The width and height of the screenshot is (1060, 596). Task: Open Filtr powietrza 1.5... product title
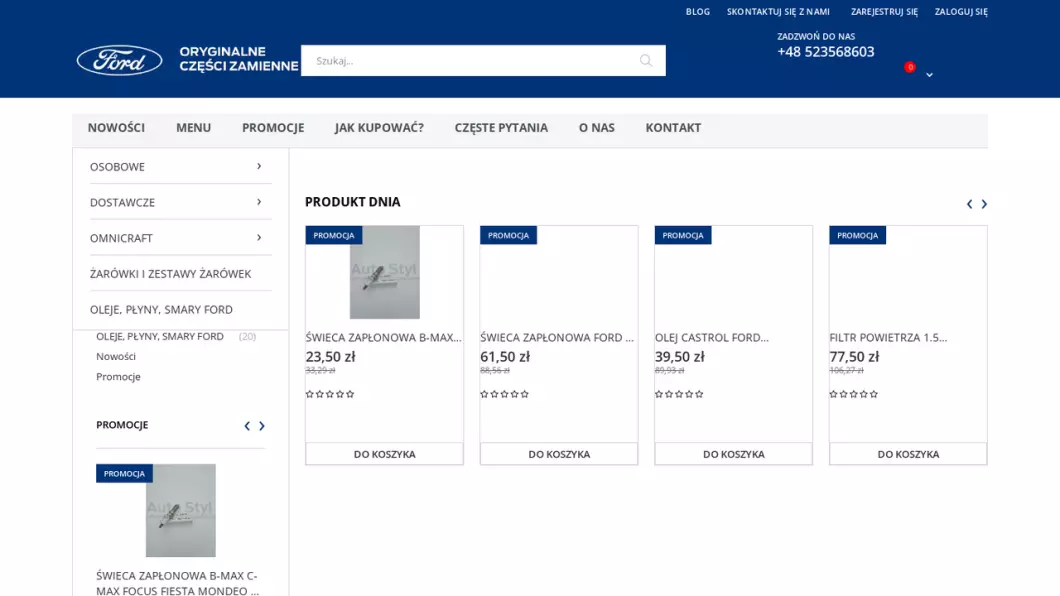click(888, 337)
